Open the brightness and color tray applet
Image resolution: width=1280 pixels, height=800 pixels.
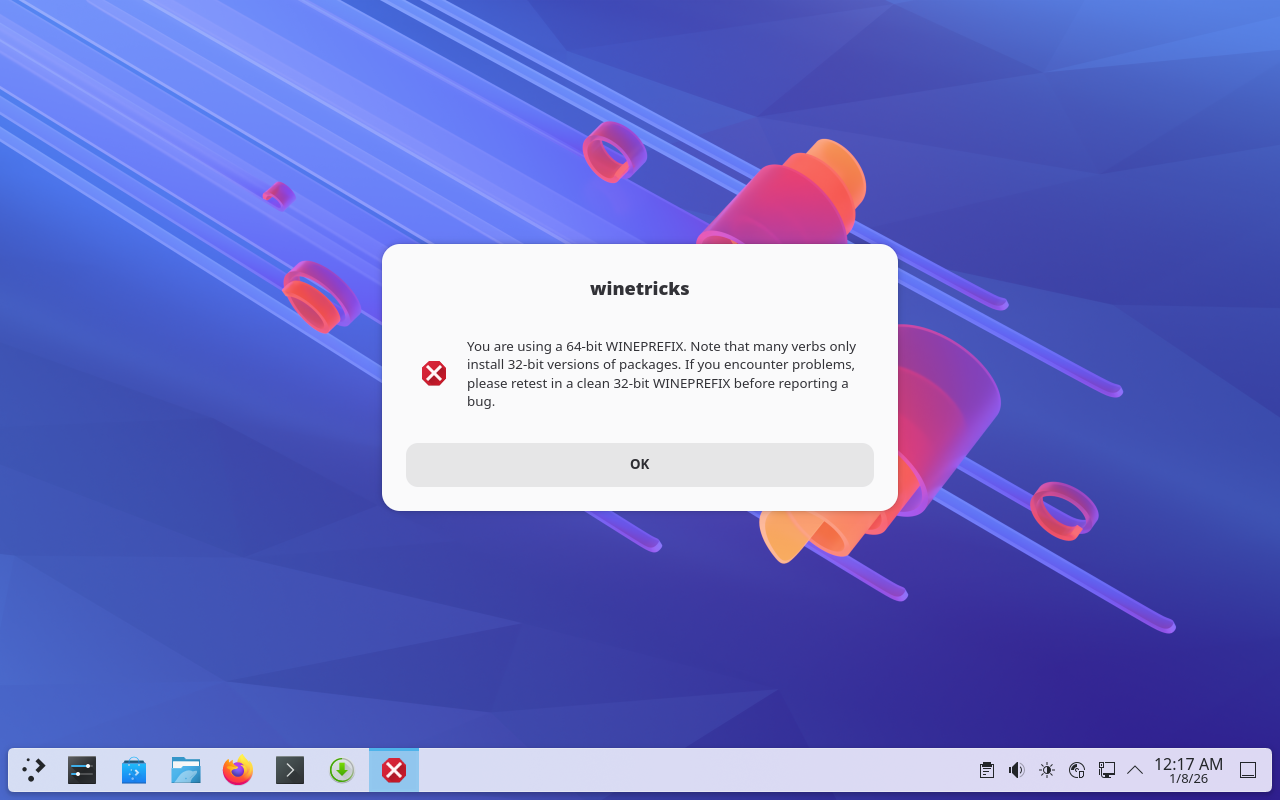tap(1047, 770)
